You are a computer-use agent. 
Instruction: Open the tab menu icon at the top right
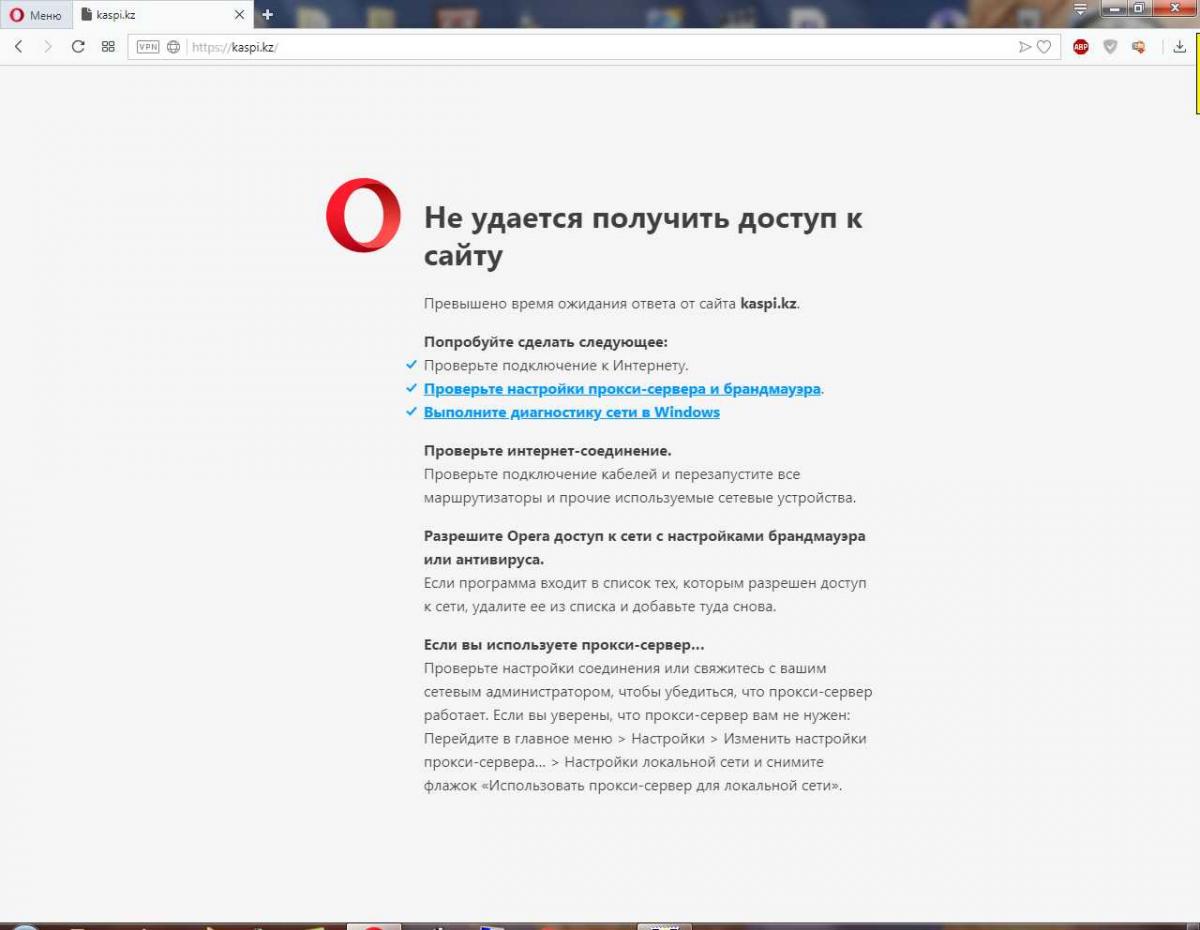[x=1079, y=9]
